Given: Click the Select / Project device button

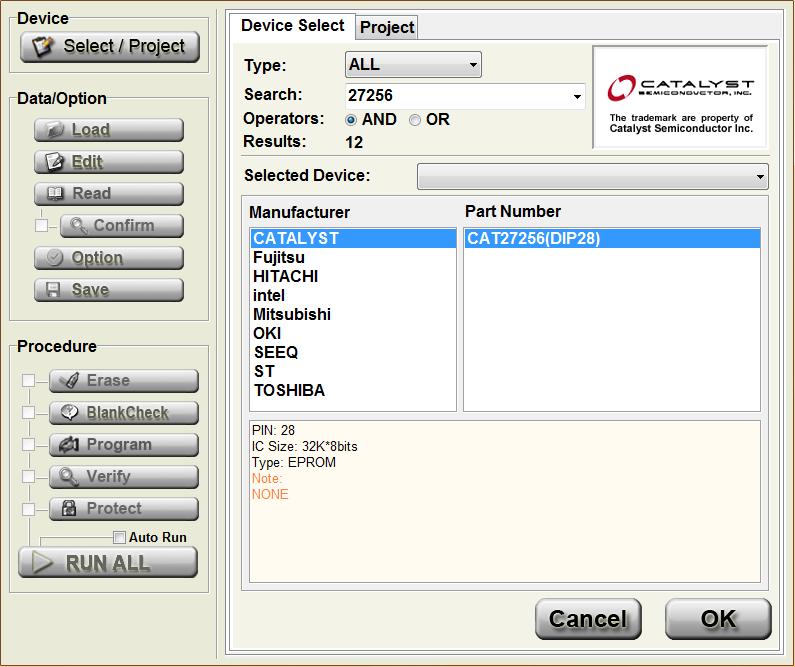Looking at the screenshot, I should pos(110,46).
